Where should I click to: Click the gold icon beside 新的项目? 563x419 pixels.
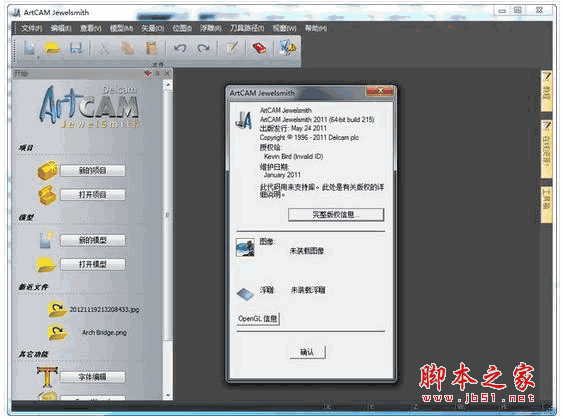click(x=47, y=170)
